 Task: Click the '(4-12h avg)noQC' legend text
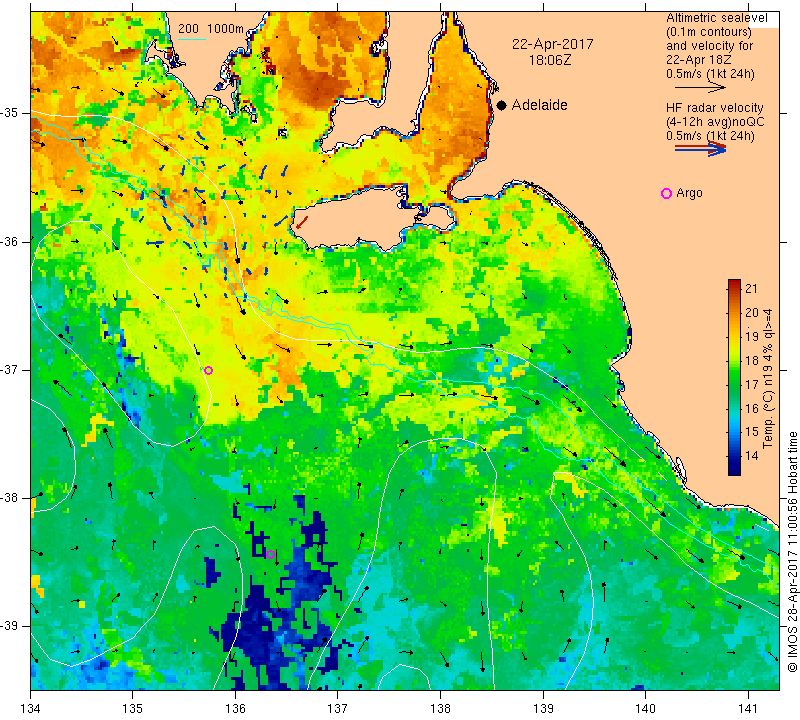[x=715, y=122]
